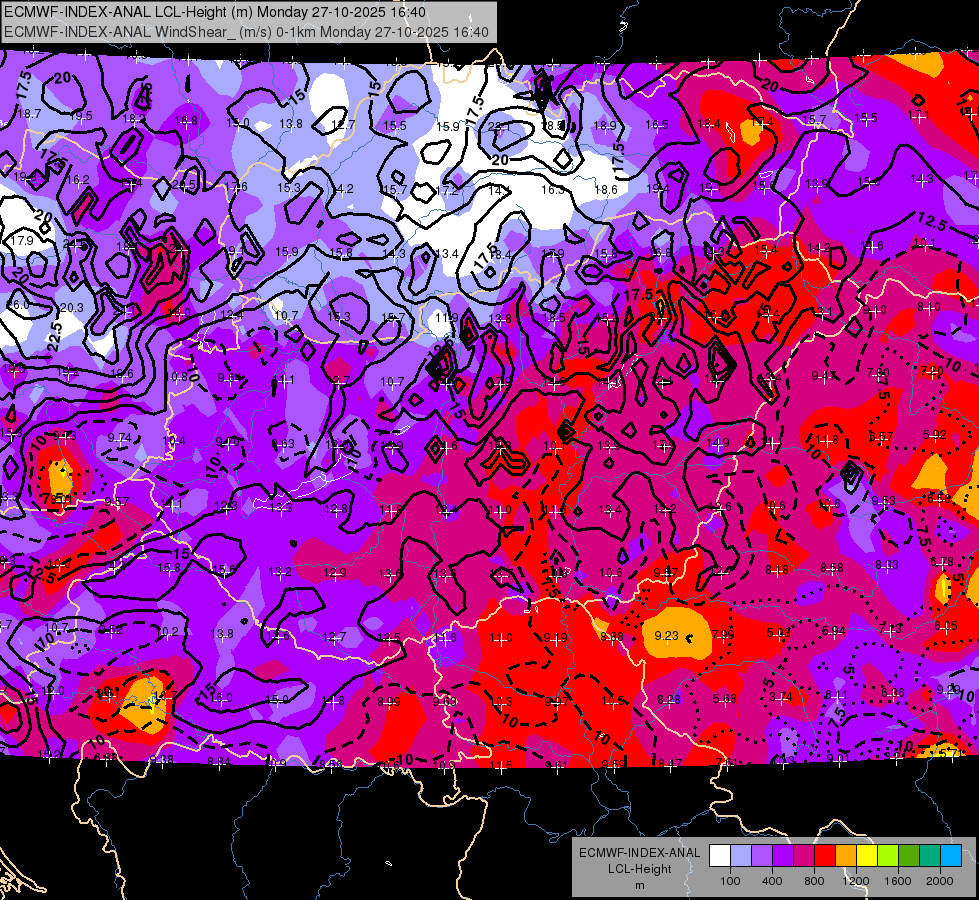Click the 17.9 wind shear value
The width and height of the screenshot is (979, 900).
click(x=22, y=240)
